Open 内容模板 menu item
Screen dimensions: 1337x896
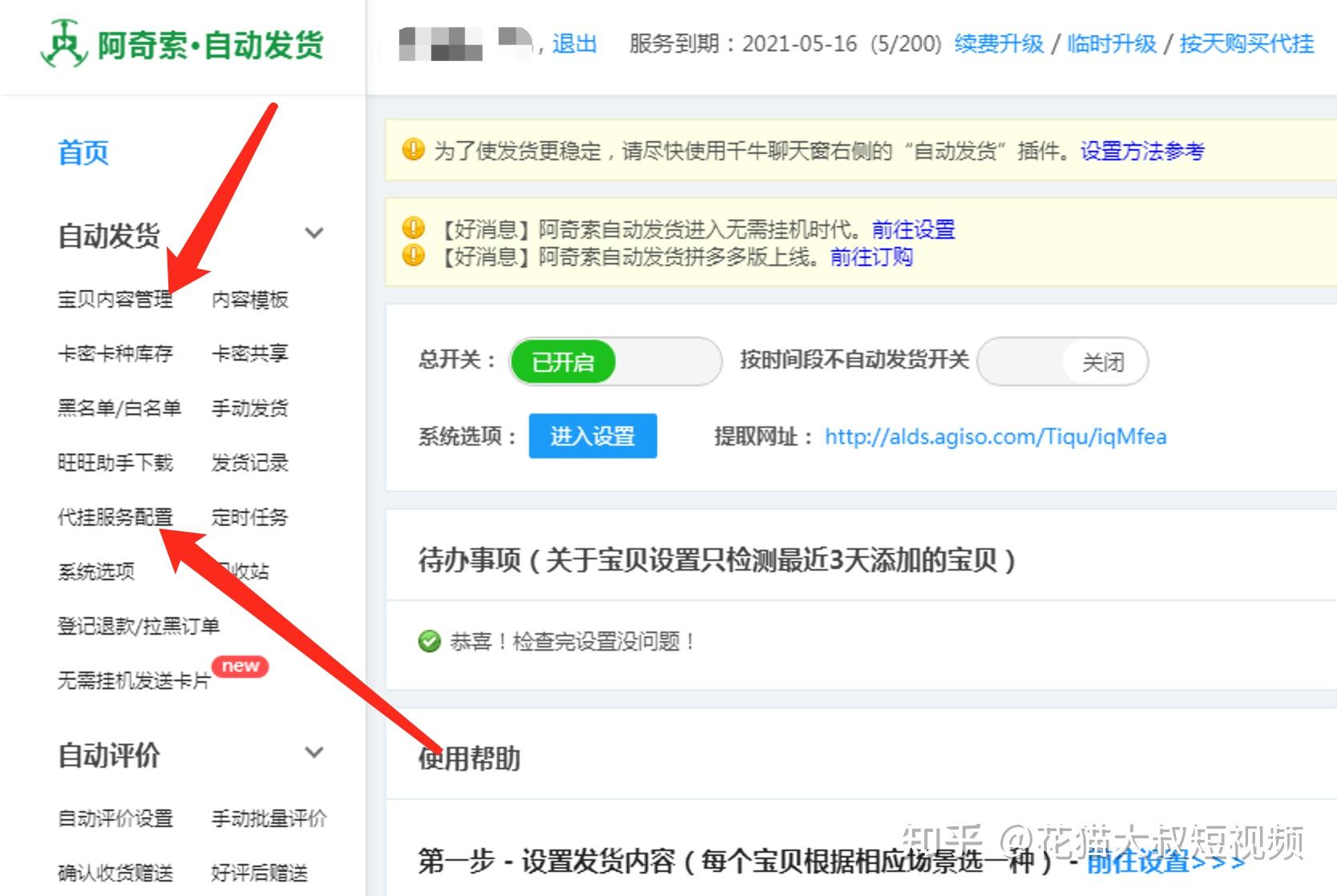[x=249, y=300]
